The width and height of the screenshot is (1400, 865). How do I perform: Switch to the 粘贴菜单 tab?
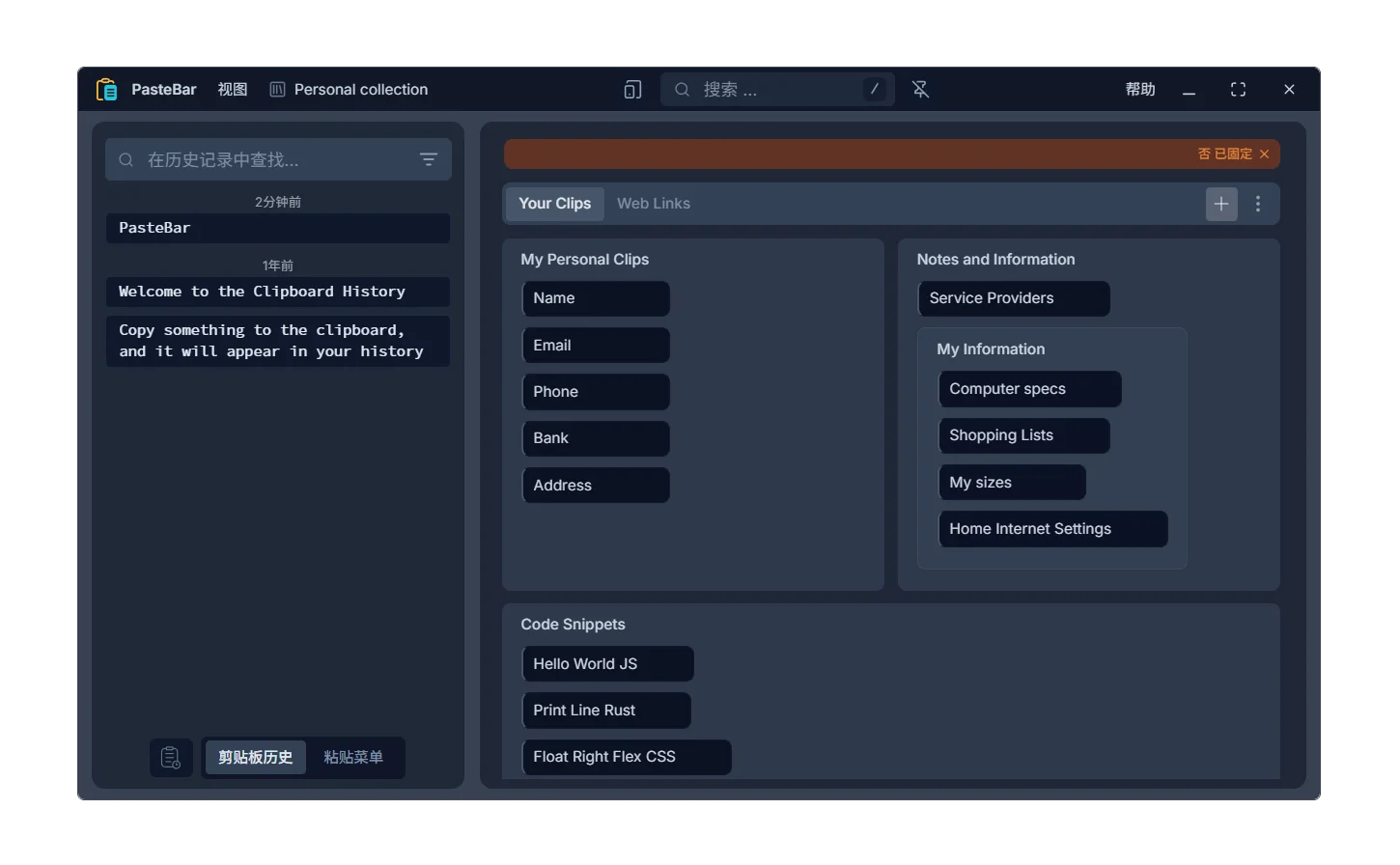(x=353, y=758)
